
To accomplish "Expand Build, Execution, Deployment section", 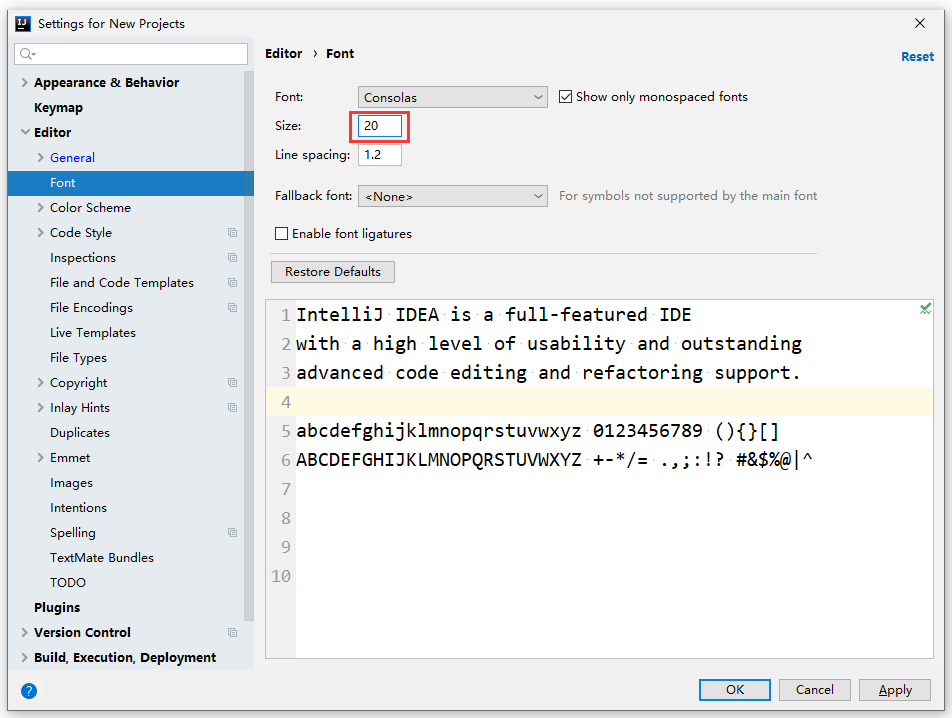I will tap(24, 657).
